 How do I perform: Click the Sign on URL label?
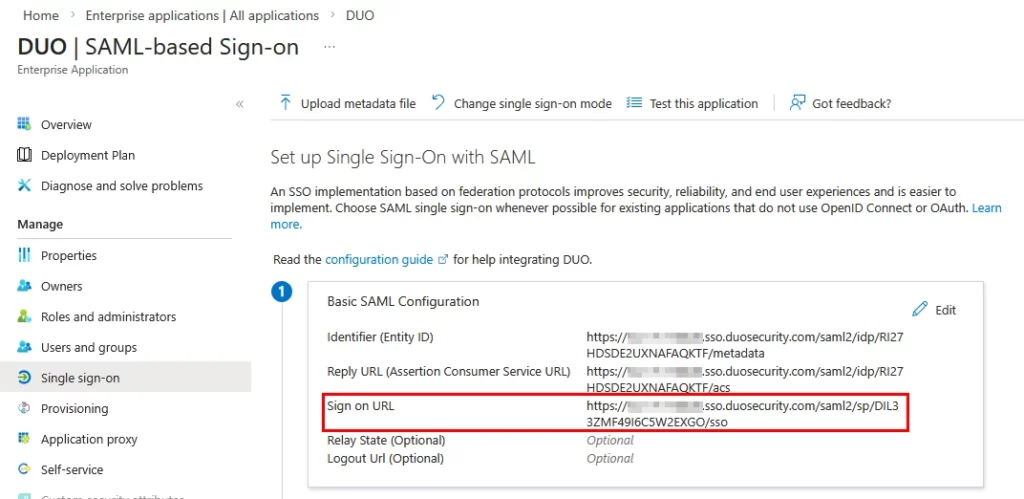pos(360,406)
